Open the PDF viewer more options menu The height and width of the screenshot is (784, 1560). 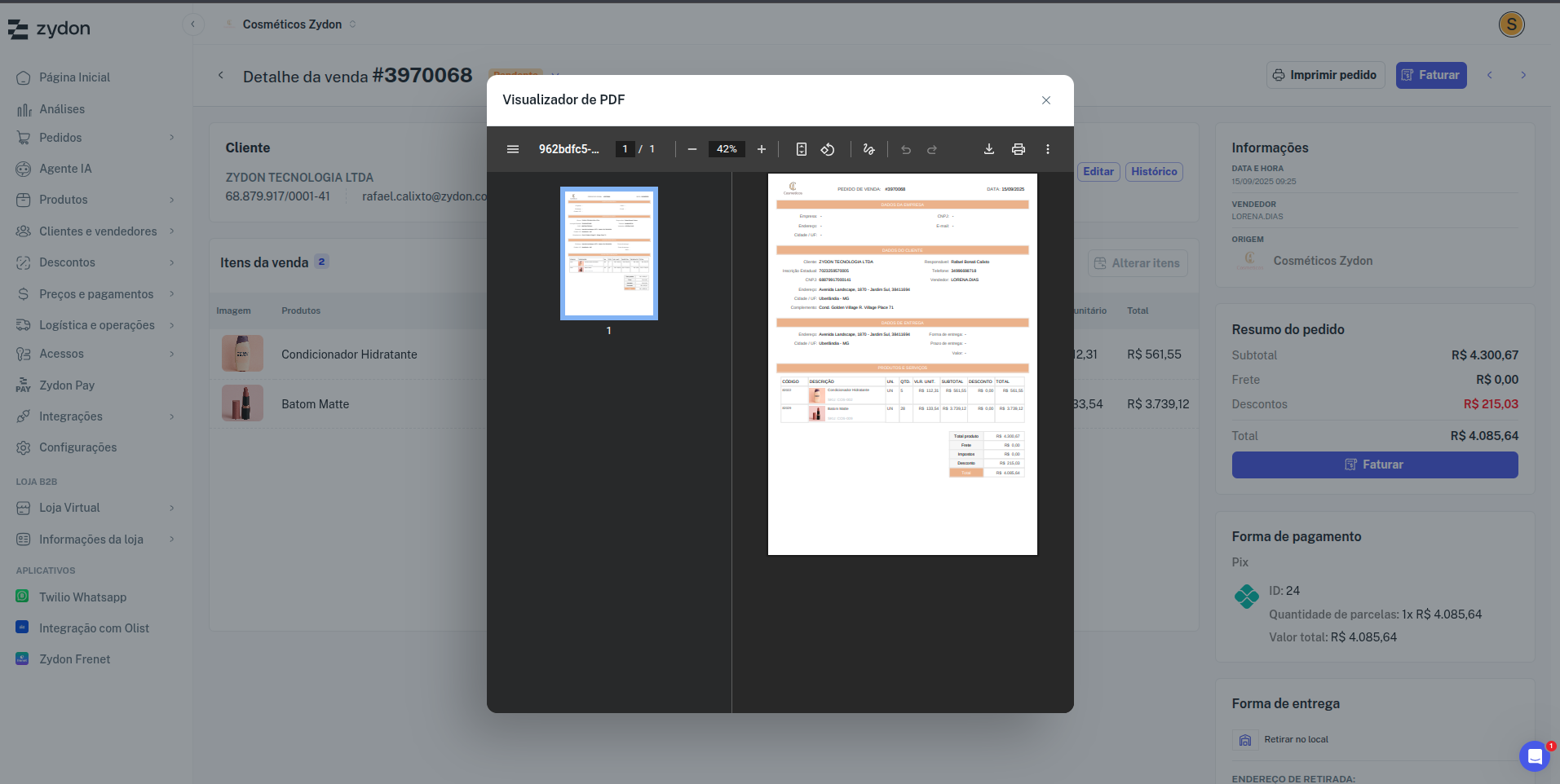(1048, 149)
